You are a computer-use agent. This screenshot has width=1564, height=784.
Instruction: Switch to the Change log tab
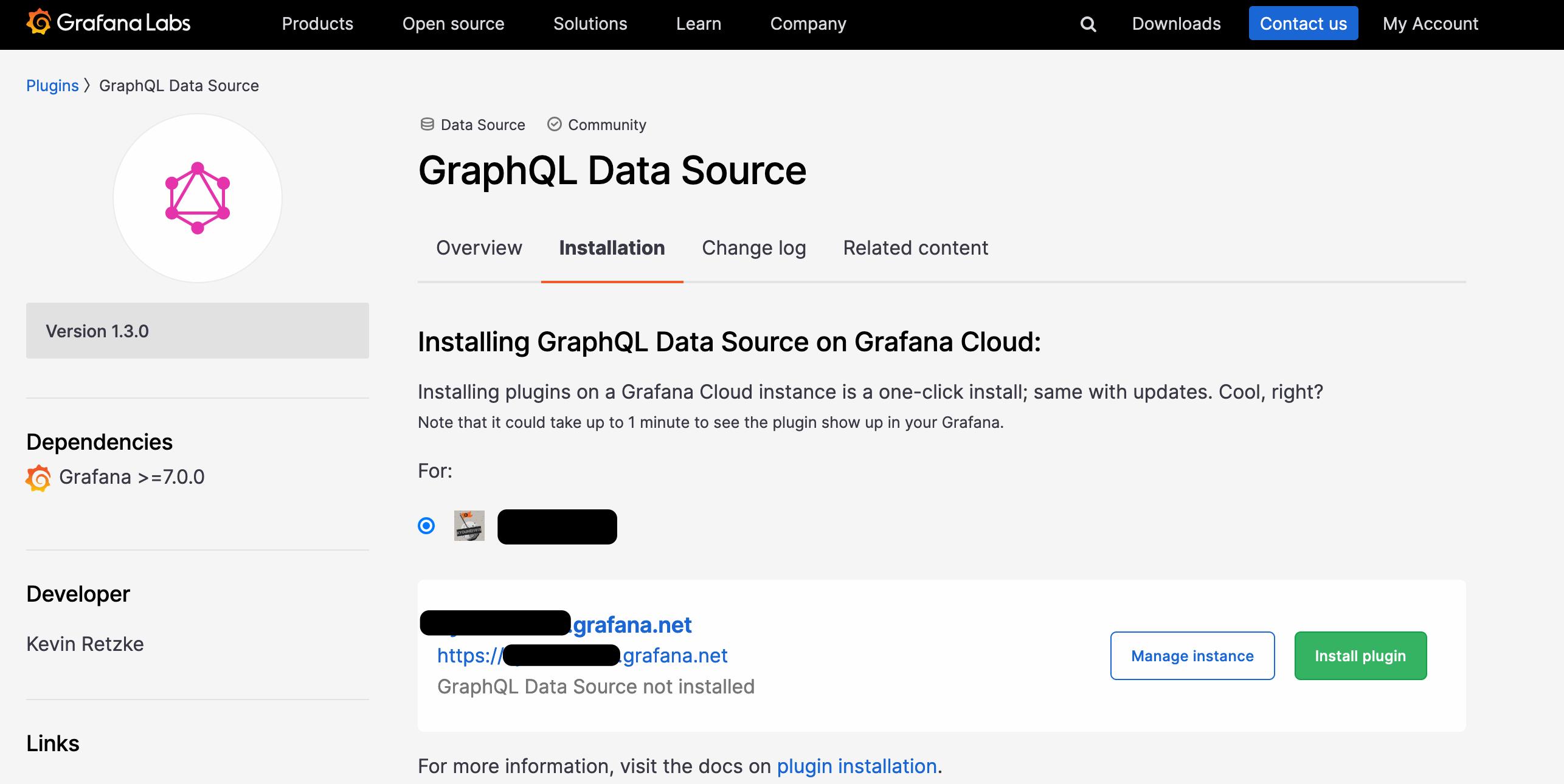click(x=753, y=248)
